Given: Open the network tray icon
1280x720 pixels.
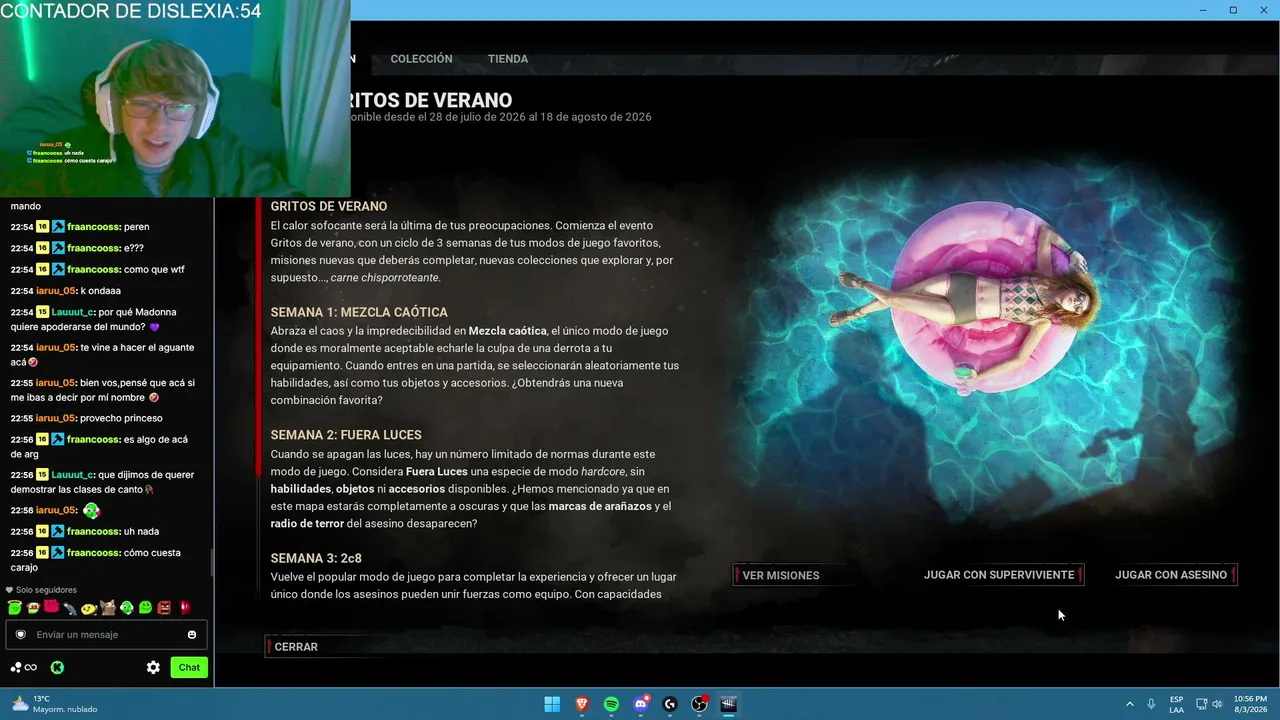Looking at the screenshot, I should (x=1202, y=704).
